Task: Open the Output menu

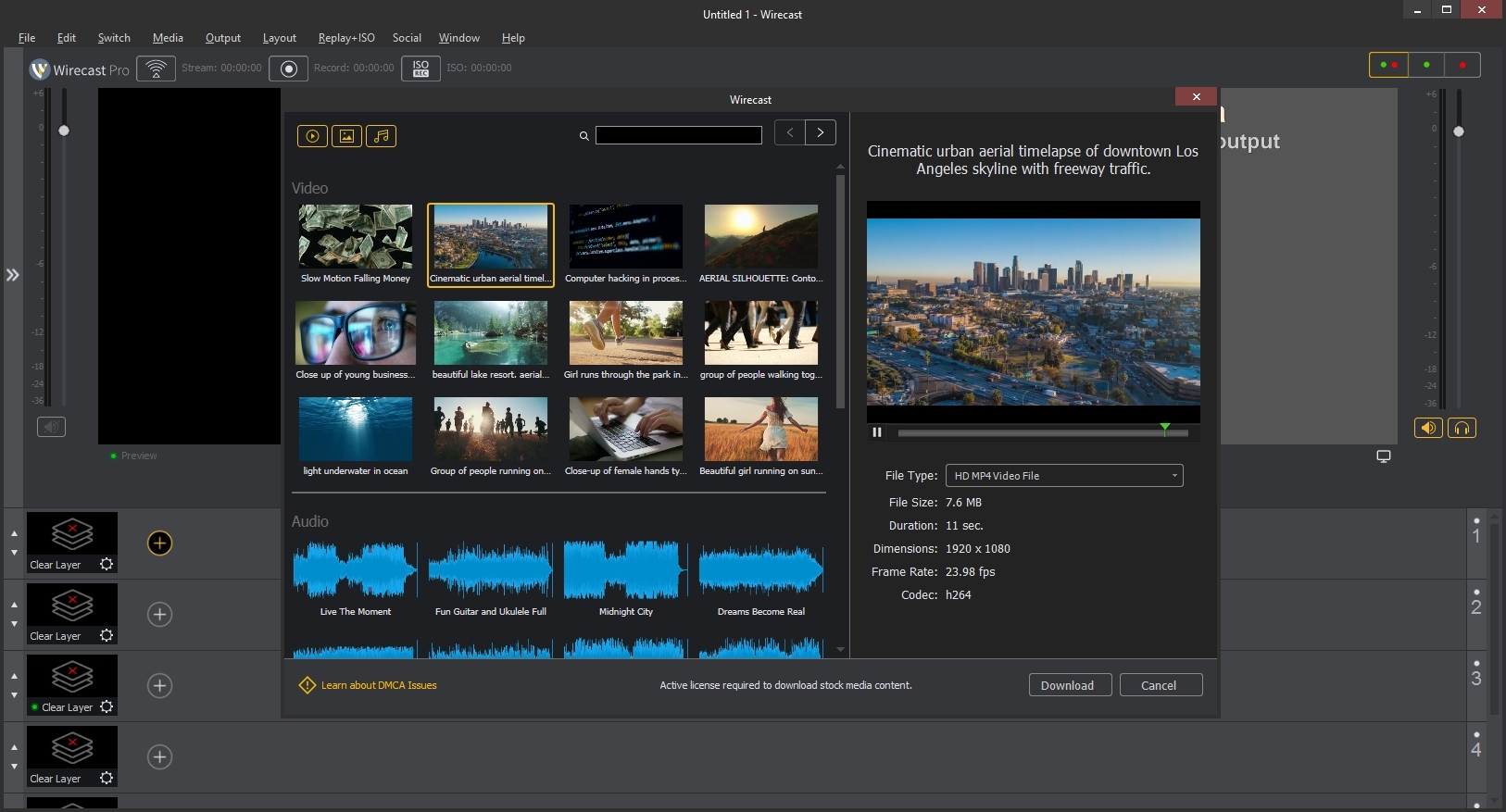Action: coord(223,38)
